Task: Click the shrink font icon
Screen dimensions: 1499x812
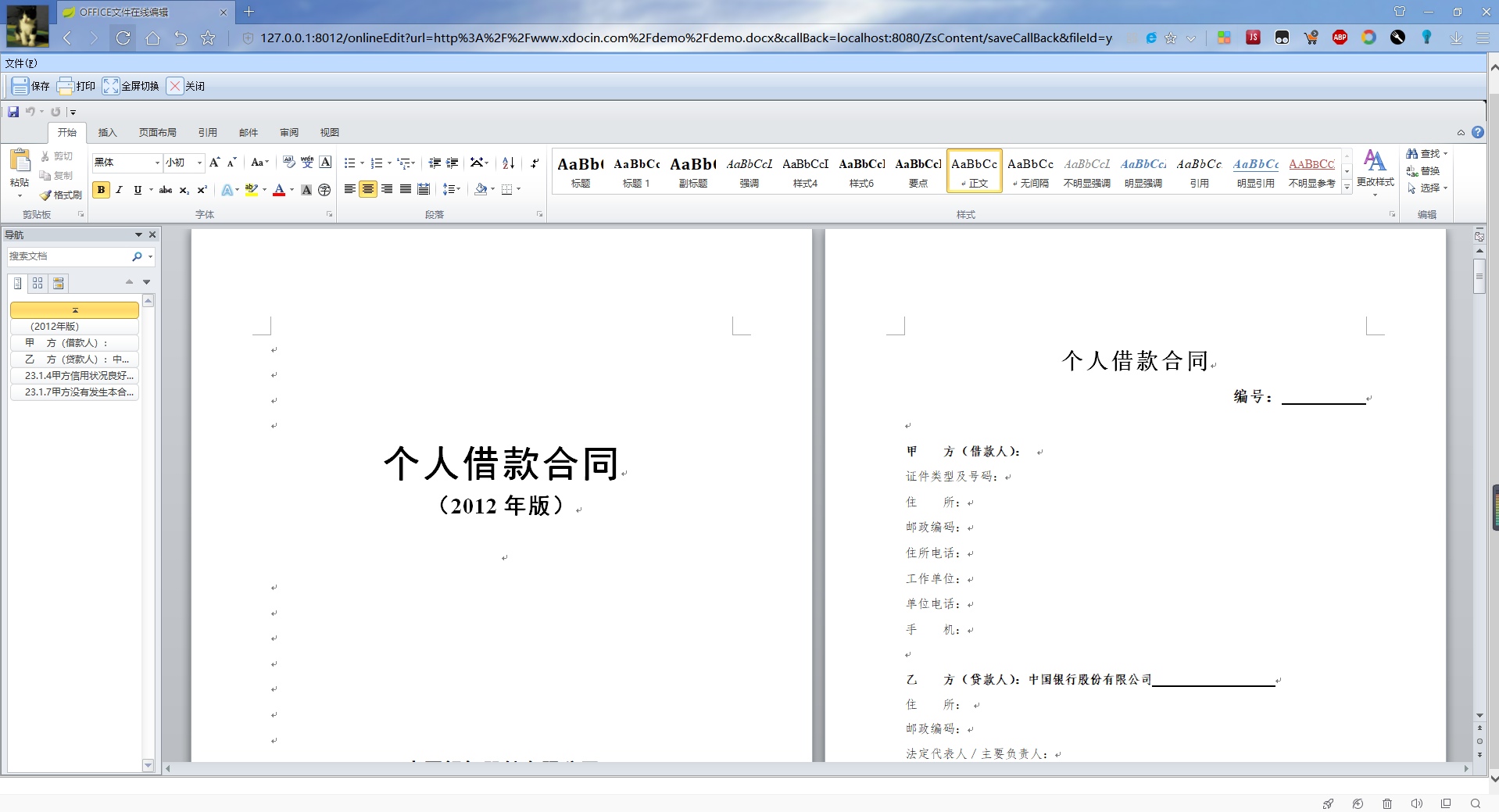Action: 231,163
